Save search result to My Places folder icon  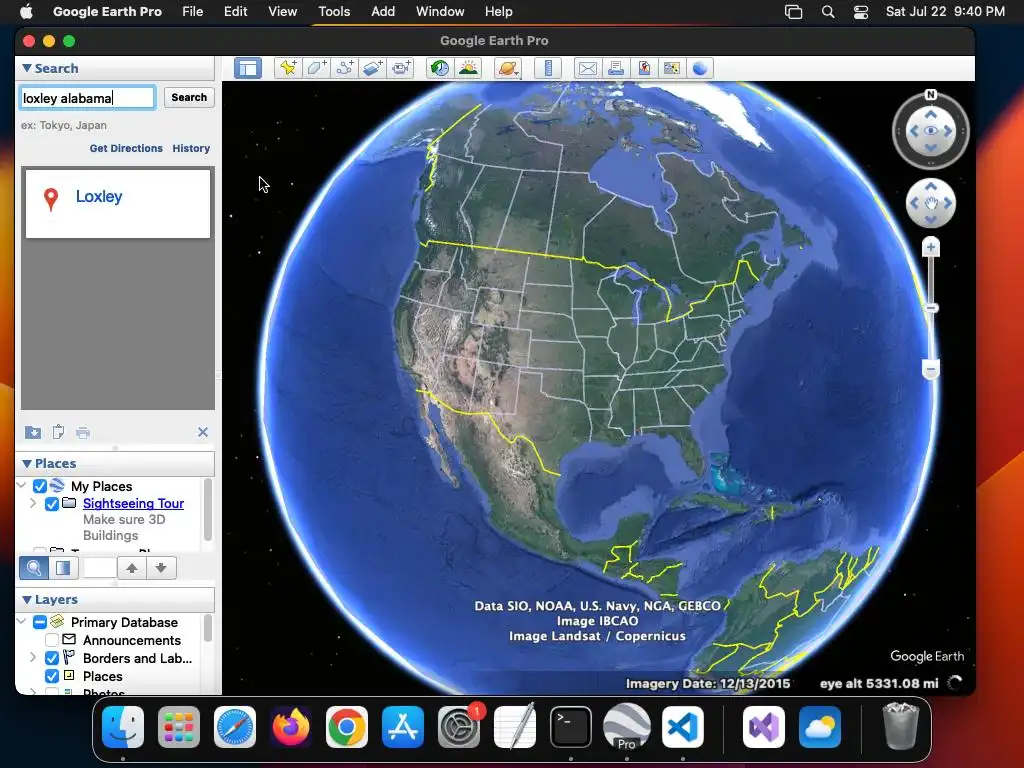pyautogui.click(x=33, y=432)
